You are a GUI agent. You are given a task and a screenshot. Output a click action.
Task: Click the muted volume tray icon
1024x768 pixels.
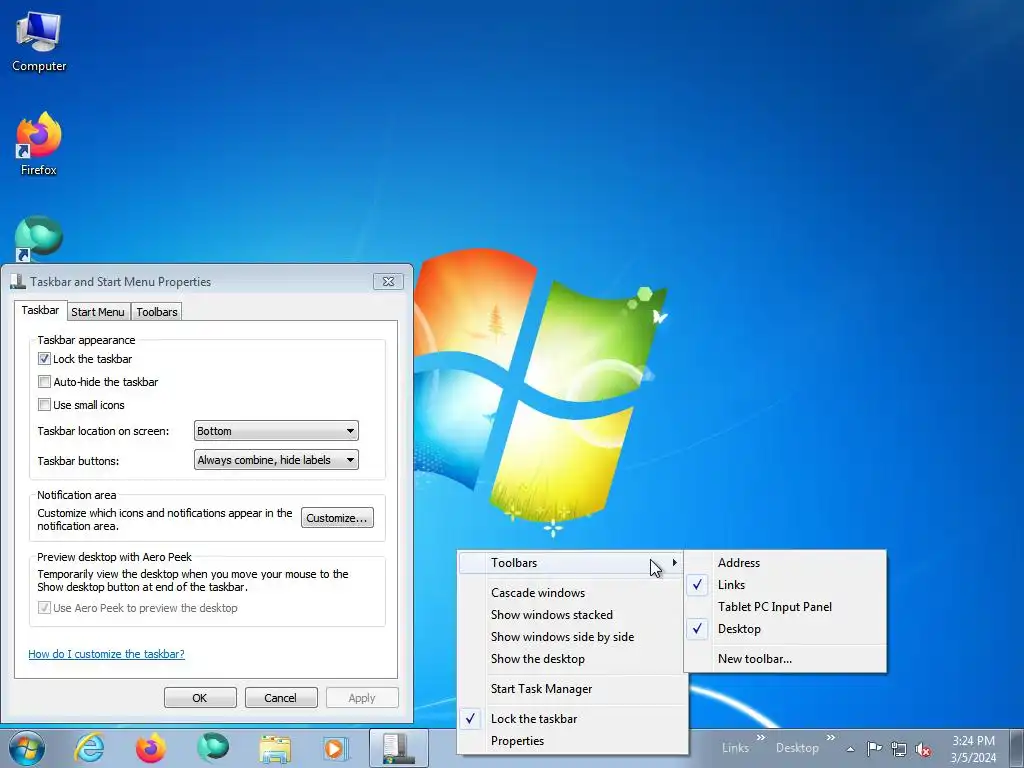coord(923,749)
